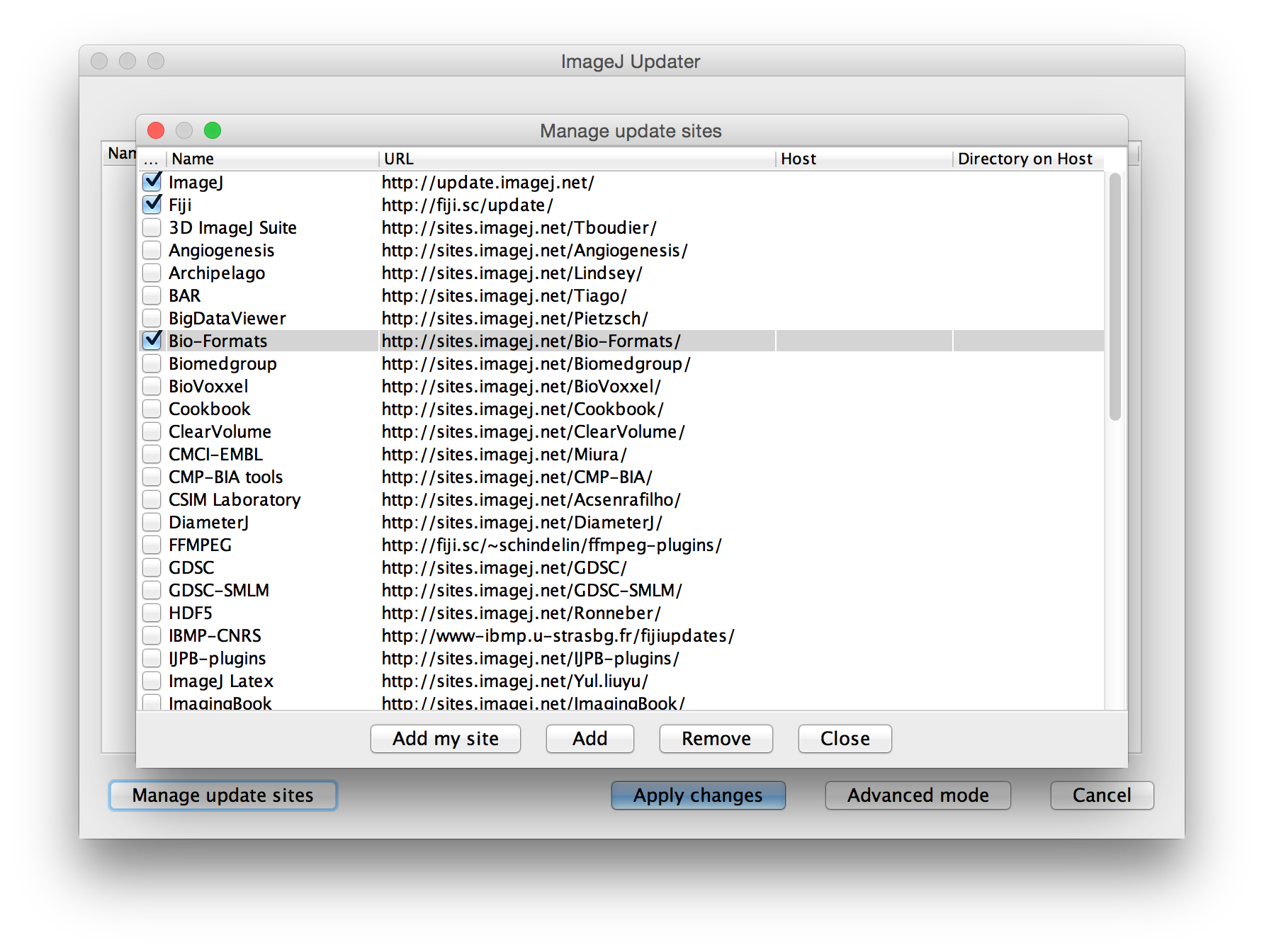Click the Remove button

click(x=716, y=739)
